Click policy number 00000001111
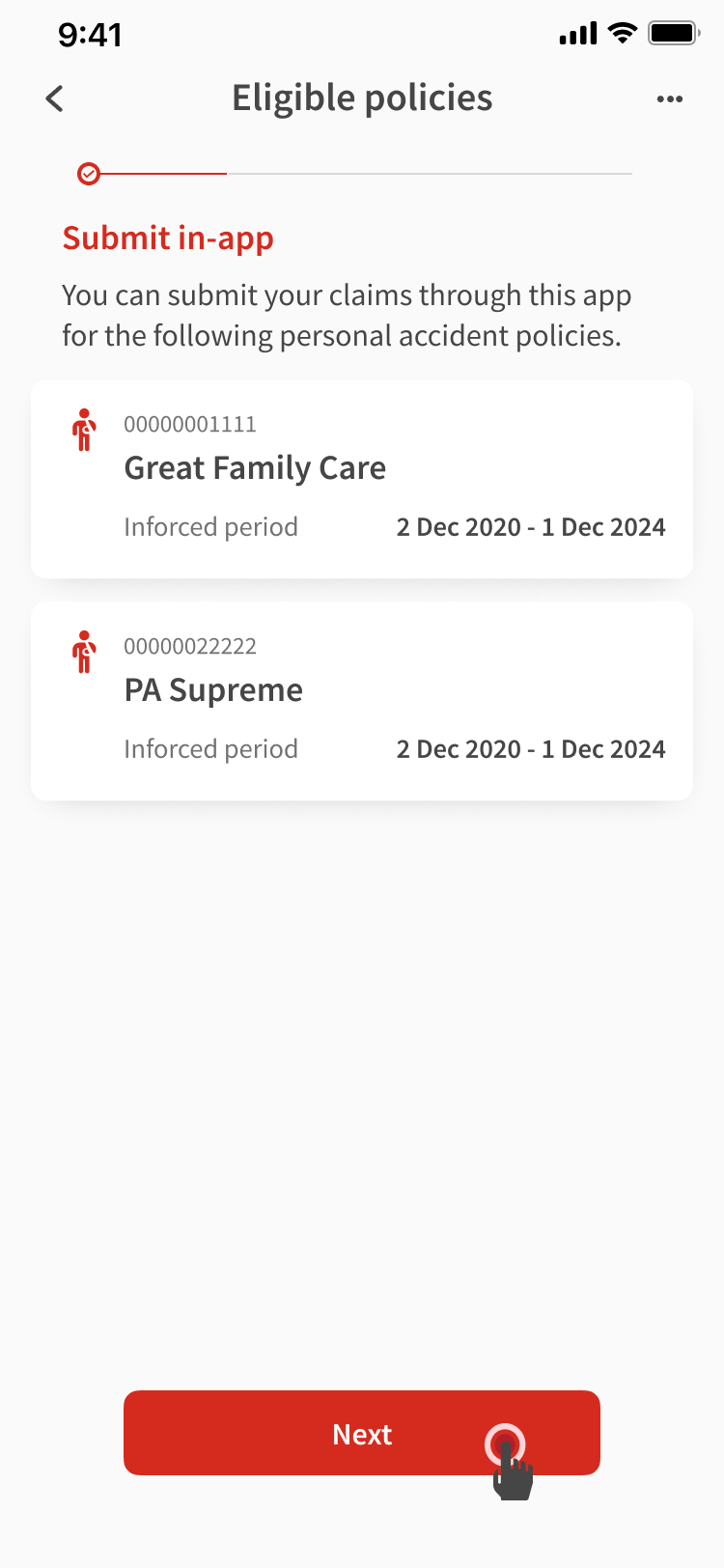The image size is (724, 1568). pyautogui.click(x=190, y=425)
